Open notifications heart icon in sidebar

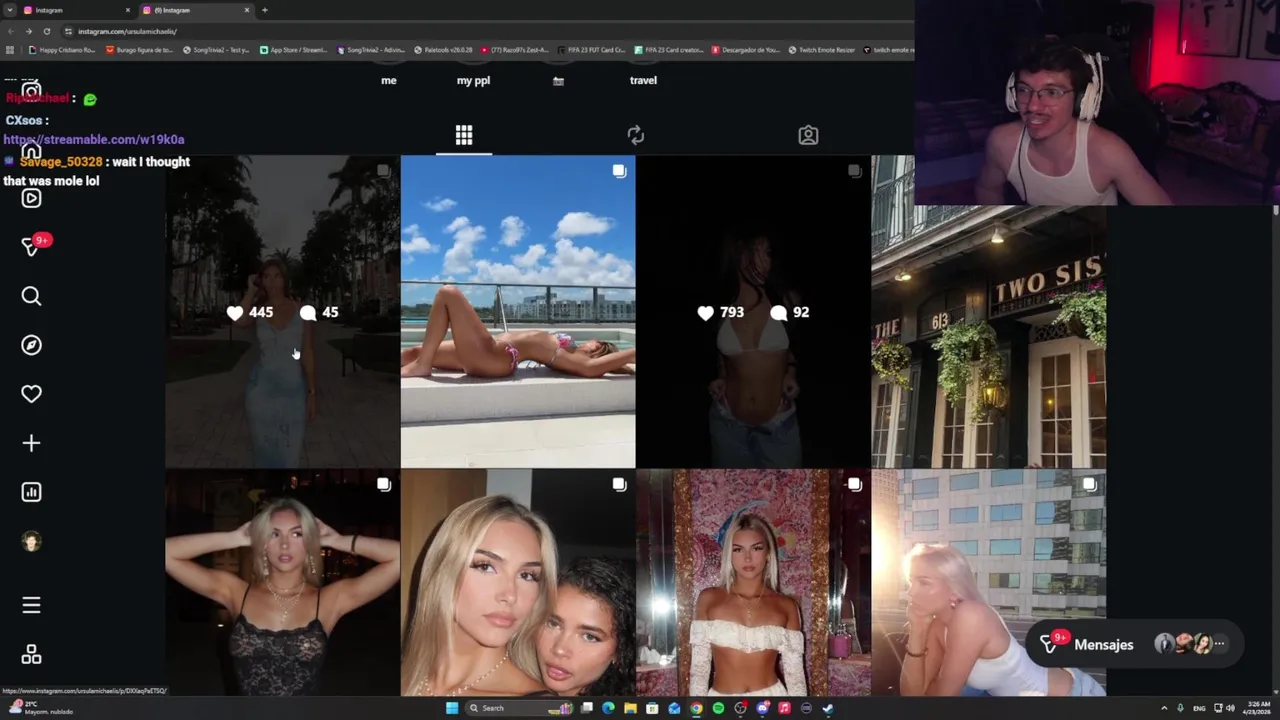point(31,394)
